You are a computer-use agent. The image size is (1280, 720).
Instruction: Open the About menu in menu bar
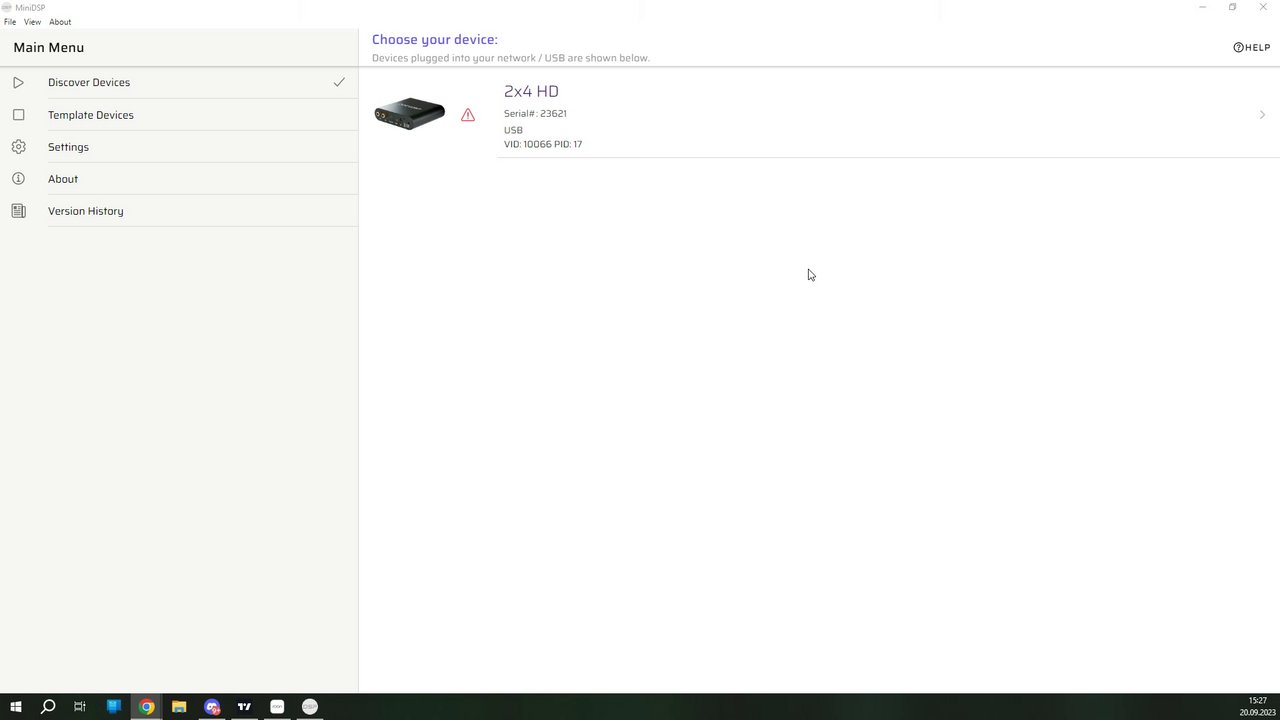point(60,22)
